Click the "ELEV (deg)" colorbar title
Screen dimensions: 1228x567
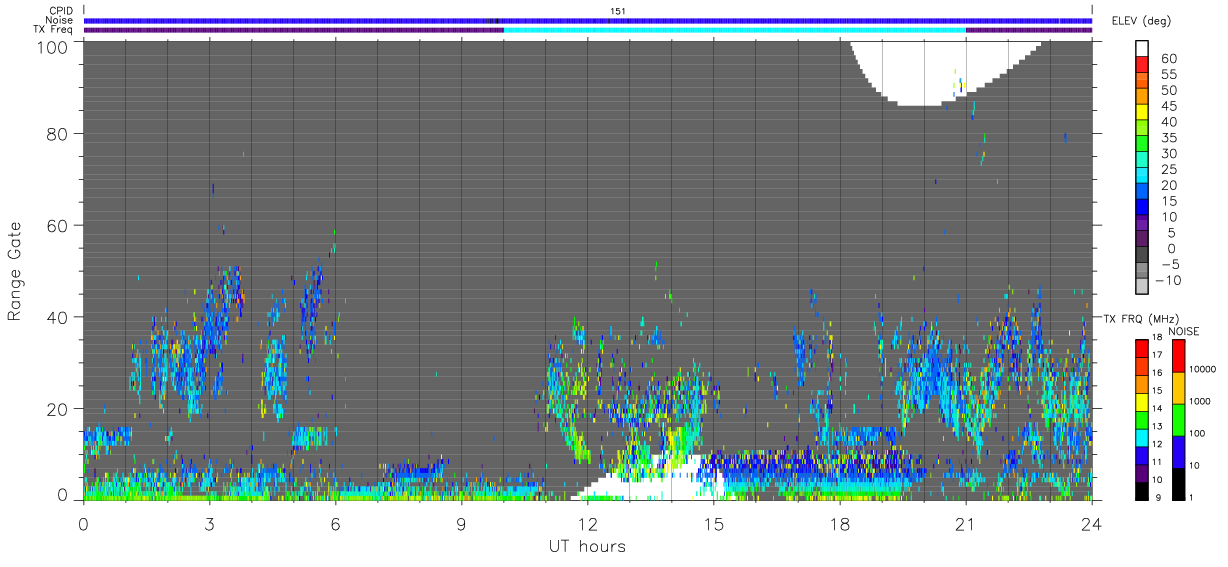[1141, 20]
